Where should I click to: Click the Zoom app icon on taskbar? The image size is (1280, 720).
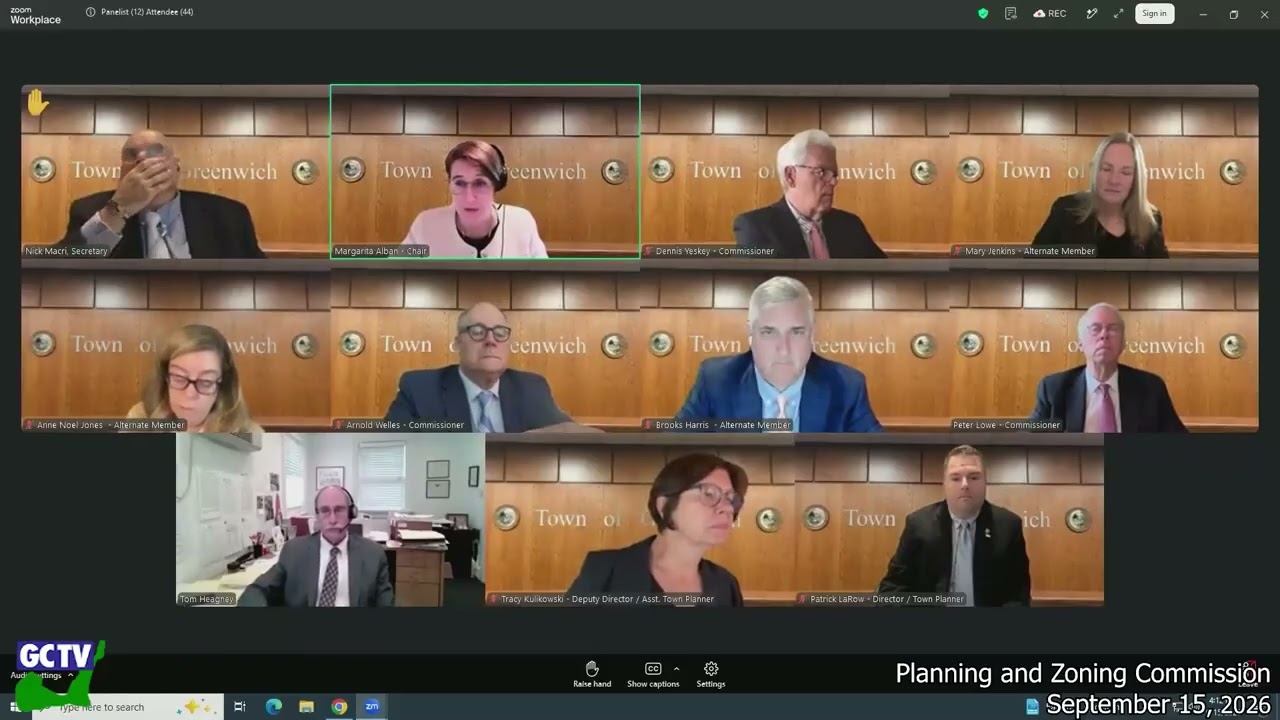point(372,707)
